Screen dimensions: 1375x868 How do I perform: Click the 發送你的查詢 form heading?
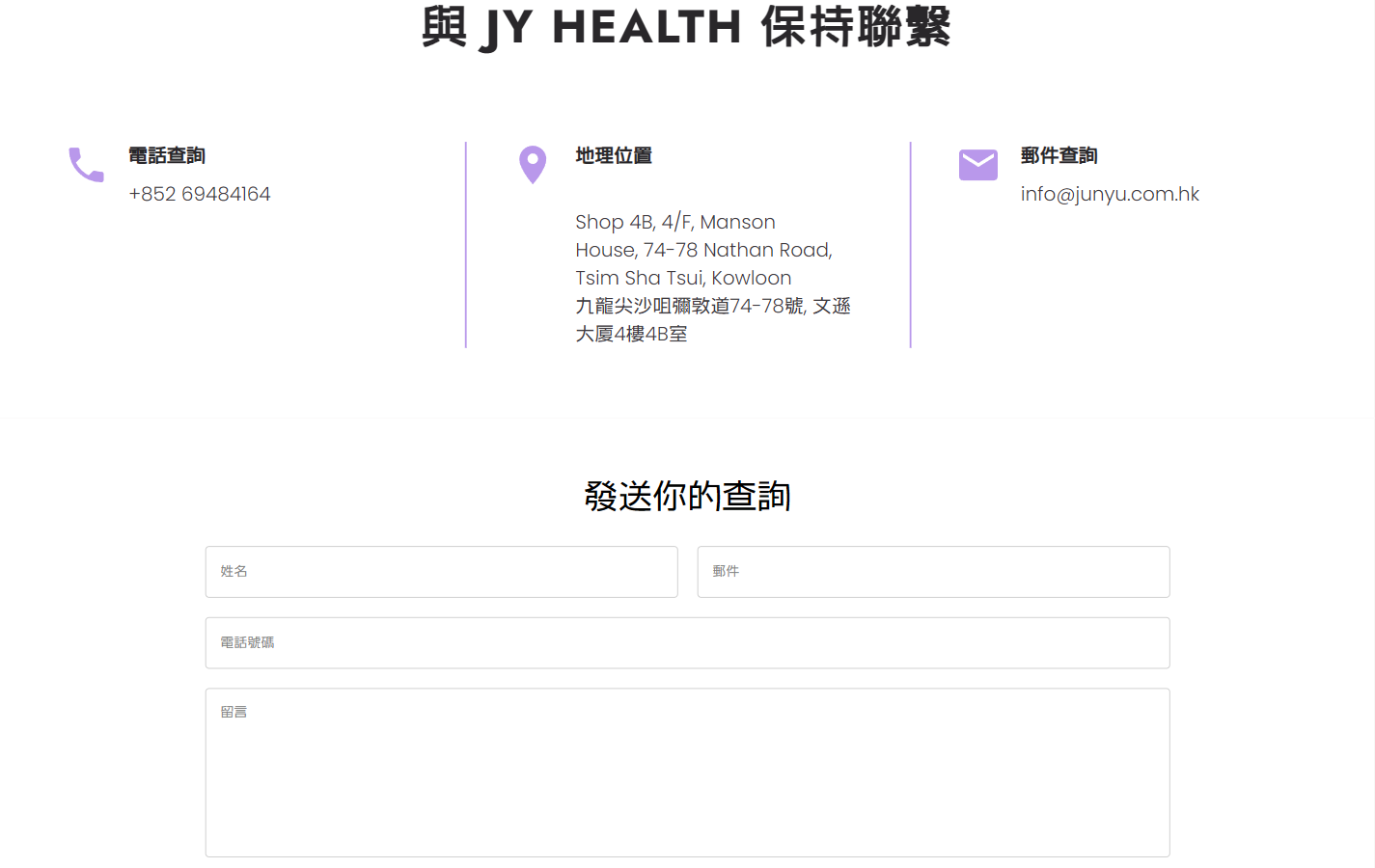tap(688, 496)
